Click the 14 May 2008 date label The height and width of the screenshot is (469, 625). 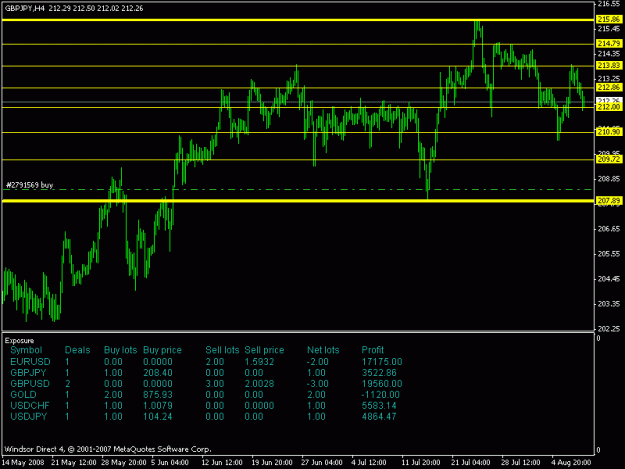pos(23,463)
